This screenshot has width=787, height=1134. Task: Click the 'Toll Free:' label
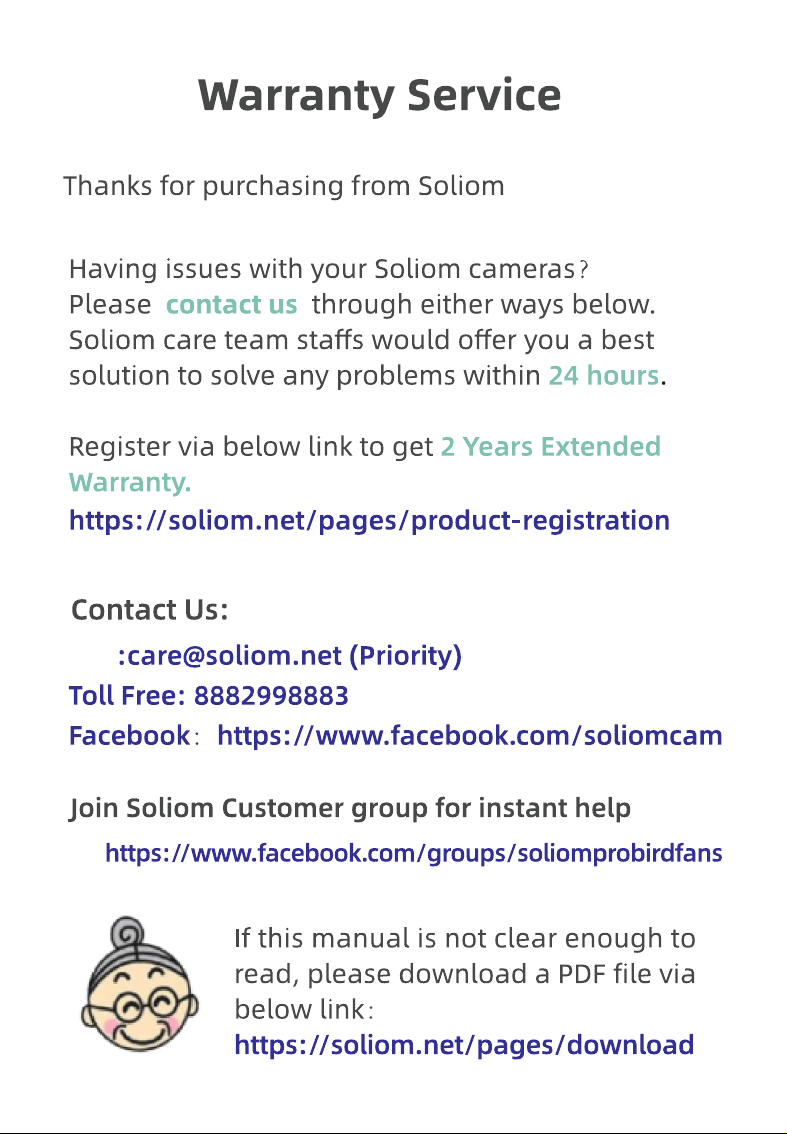[127, 696]
